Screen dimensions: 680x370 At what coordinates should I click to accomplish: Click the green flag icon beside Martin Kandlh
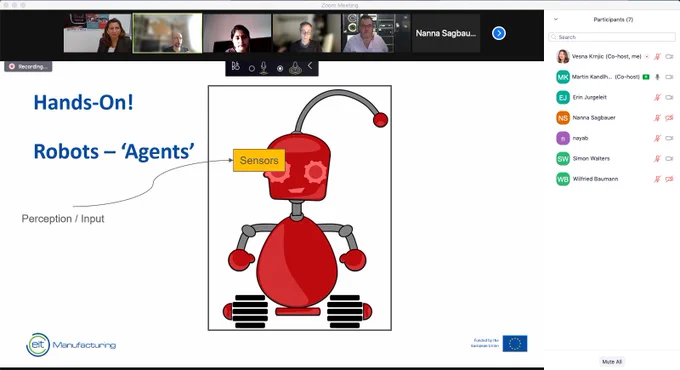(x=646, y=77)
